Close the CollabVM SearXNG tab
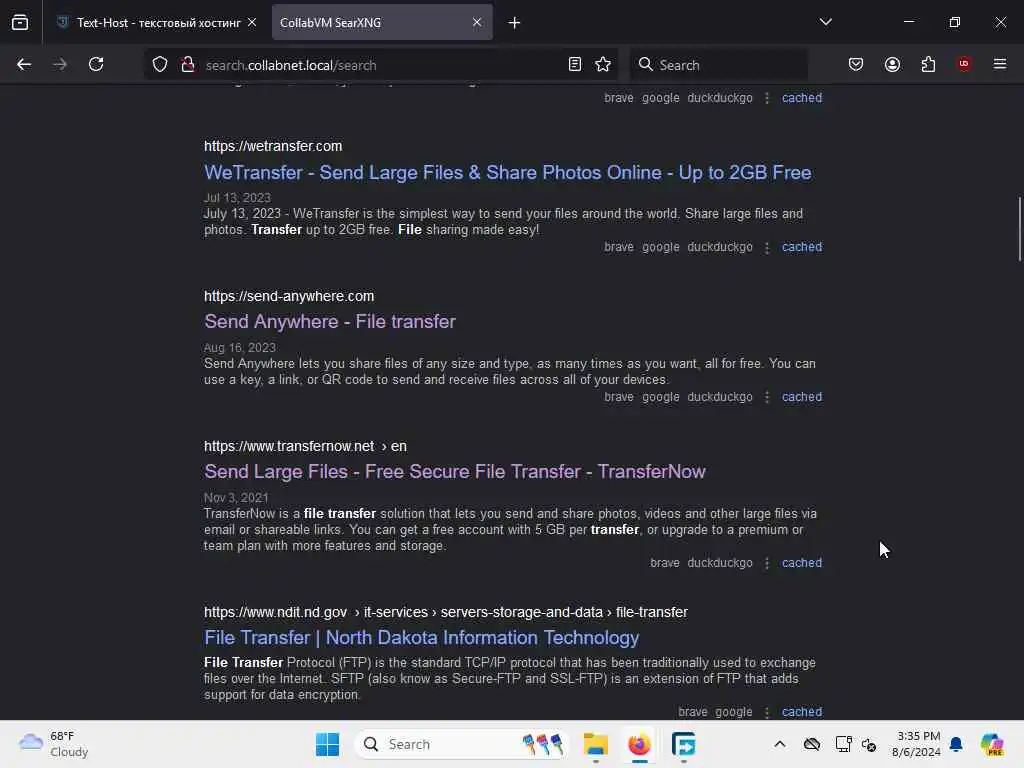Screen dimensions: 1024x768 [x=477, y=22]
